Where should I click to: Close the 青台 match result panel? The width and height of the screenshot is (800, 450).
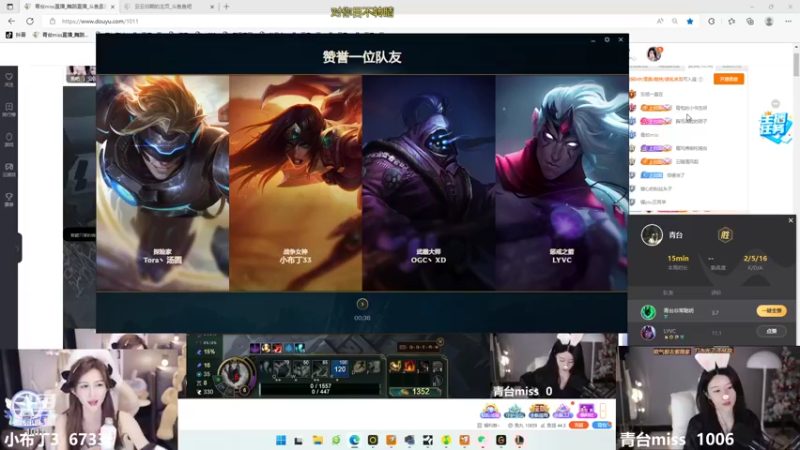click(791, 220)
